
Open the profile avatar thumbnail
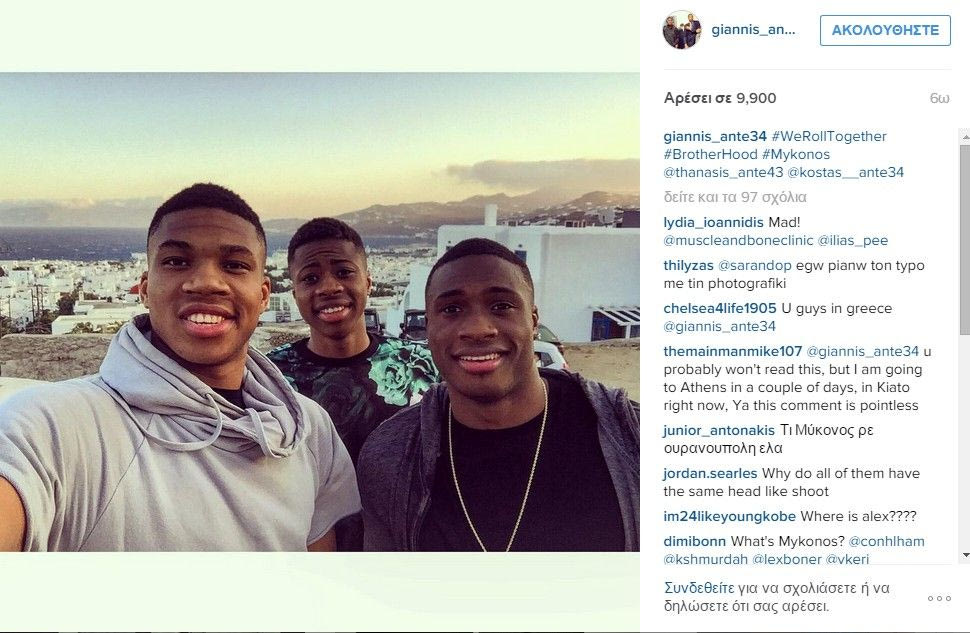(x=682, y=30)
